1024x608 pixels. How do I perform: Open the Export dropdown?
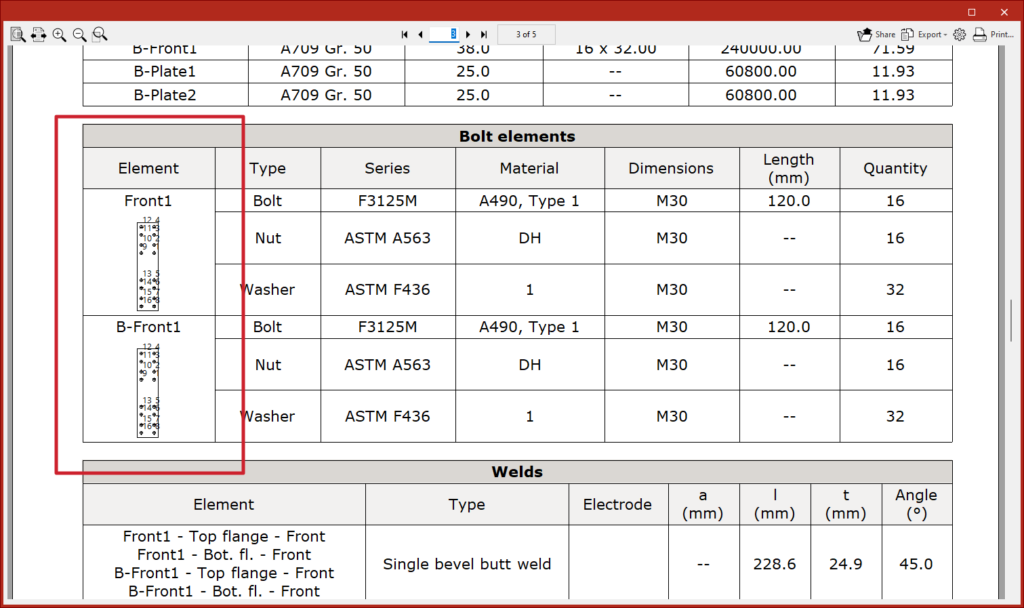point(924,35)
